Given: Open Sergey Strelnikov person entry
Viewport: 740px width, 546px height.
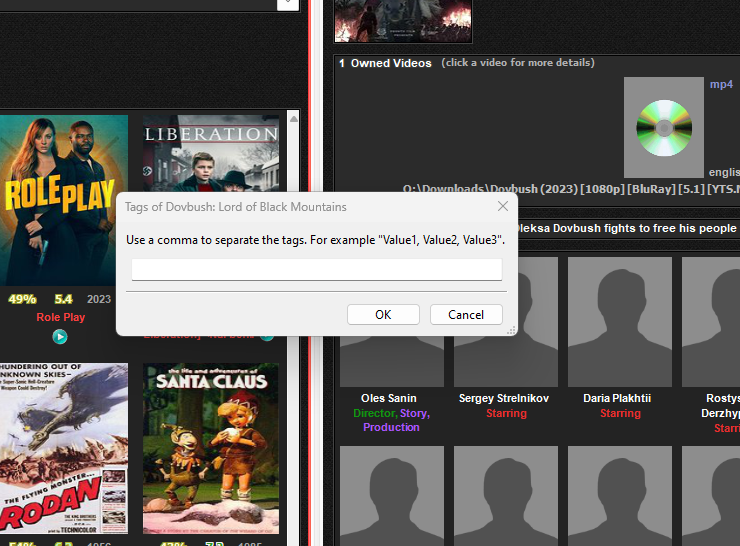Looking at the screenshot, I should coord(504,398).
